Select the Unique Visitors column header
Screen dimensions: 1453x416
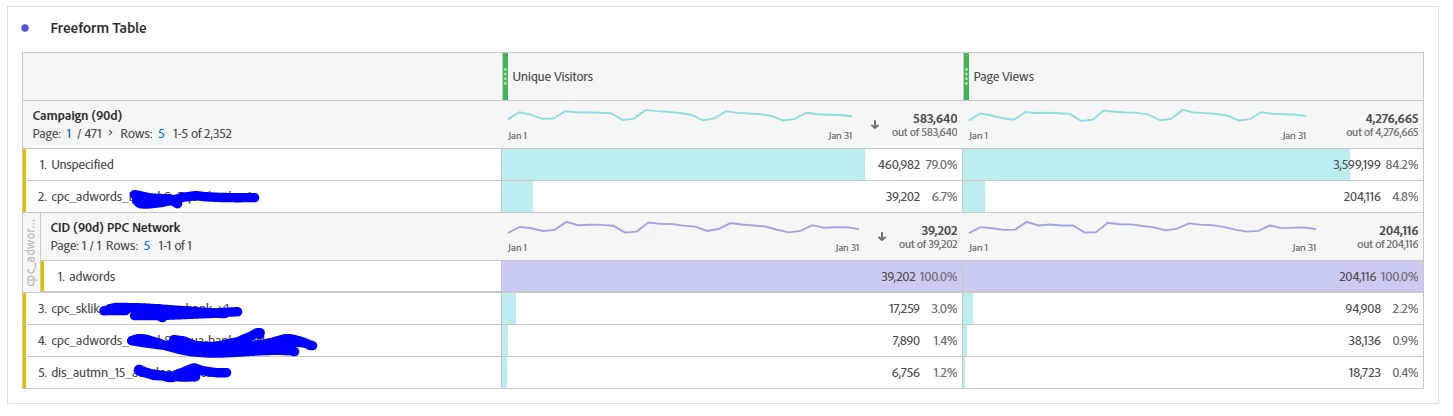tap(552, 76)
